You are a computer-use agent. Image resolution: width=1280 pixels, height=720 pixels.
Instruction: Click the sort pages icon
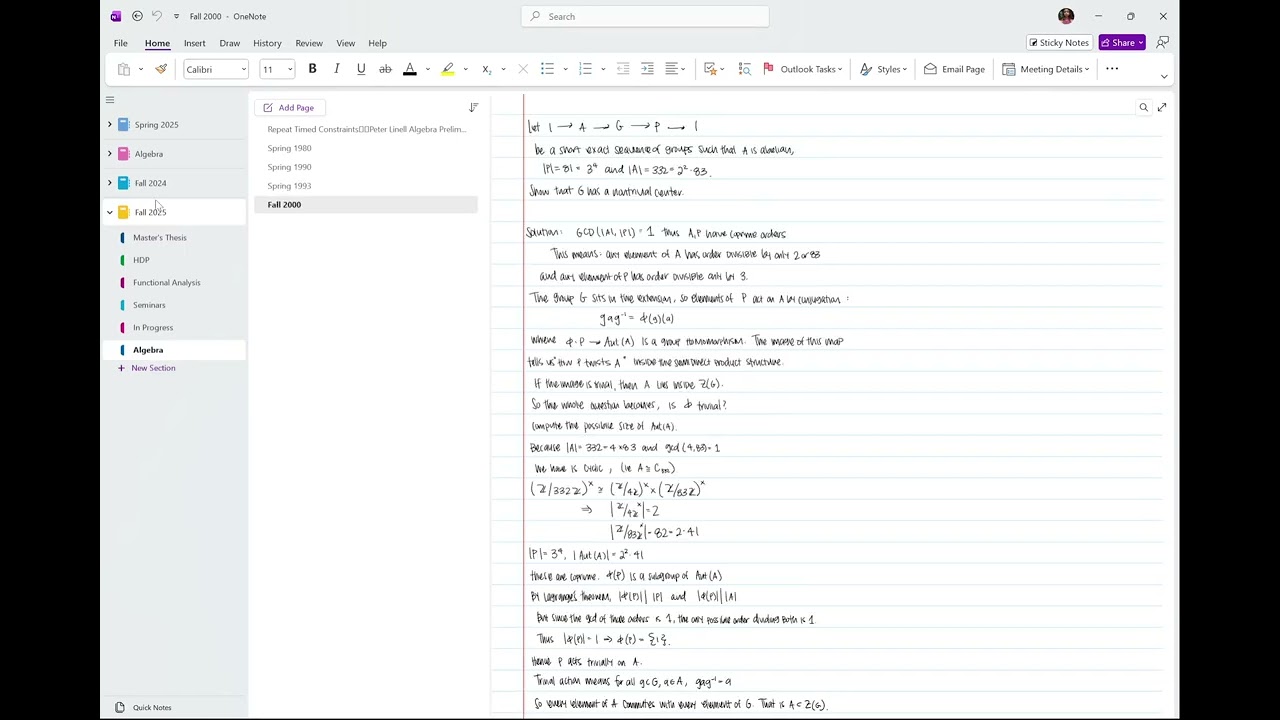(x=474, y=107)
